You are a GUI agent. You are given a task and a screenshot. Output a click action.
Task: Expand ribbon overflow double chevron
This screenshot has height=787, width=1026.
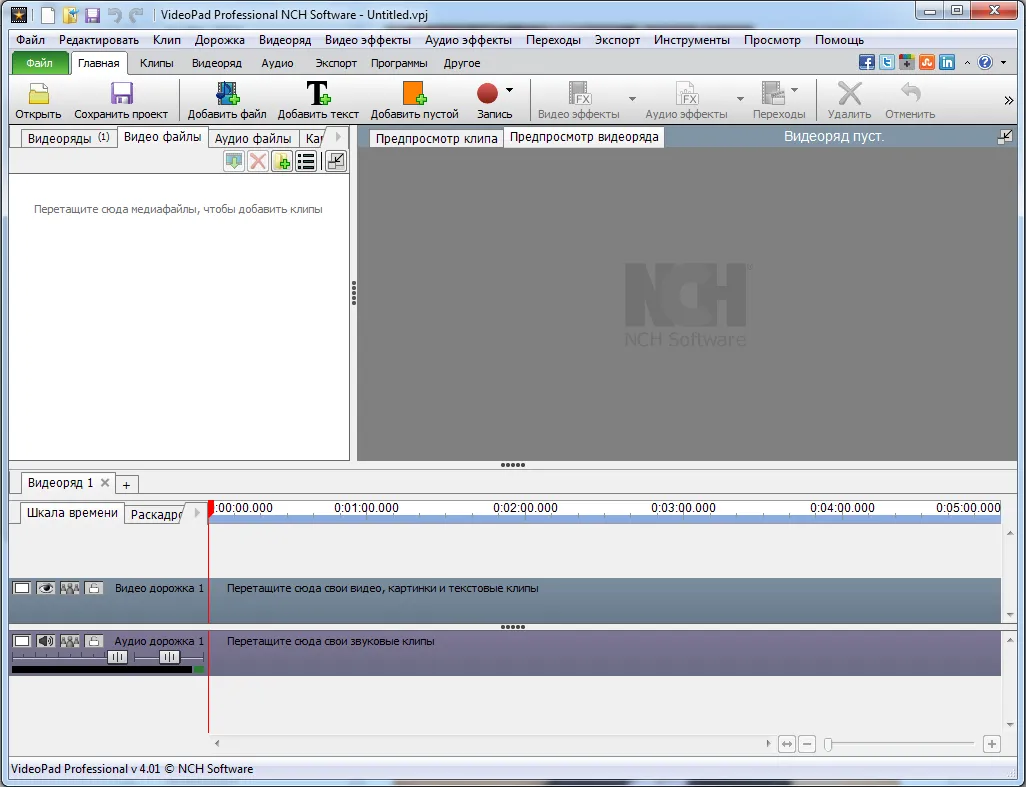(x=1008, y=100)
